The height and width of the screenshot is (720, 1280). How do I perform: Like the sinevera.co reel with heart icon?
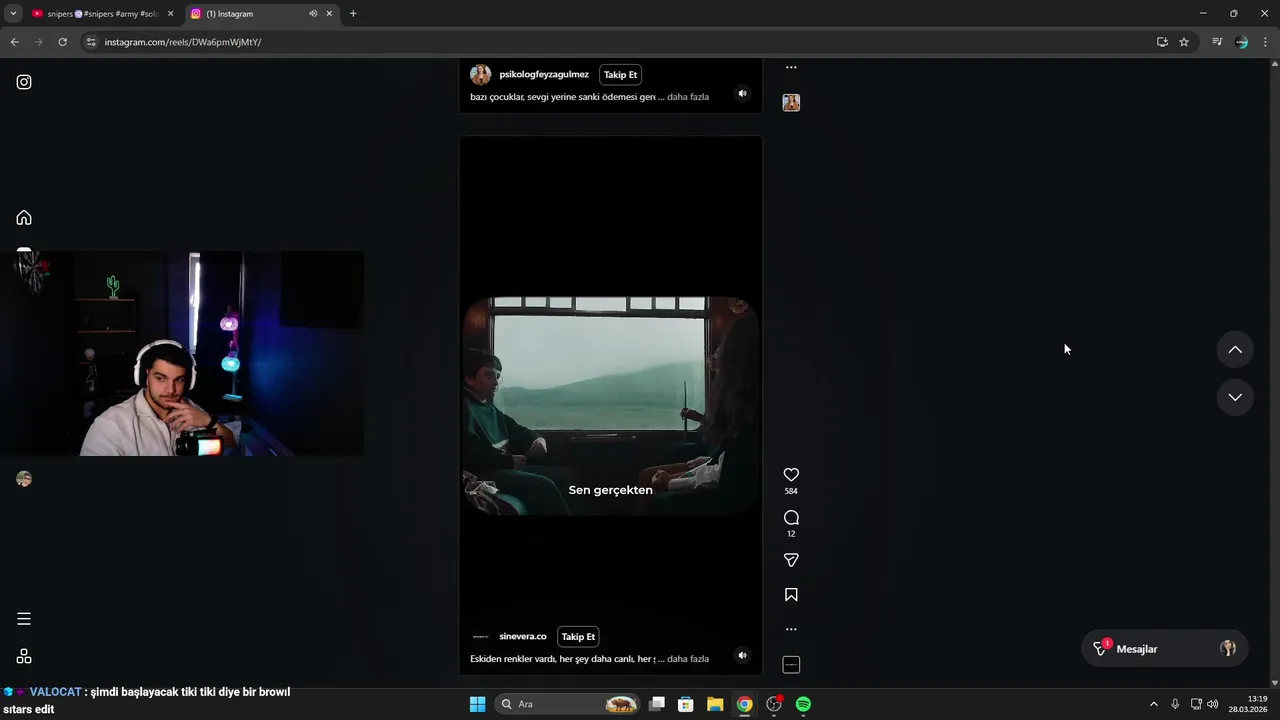tap(791, 475)
